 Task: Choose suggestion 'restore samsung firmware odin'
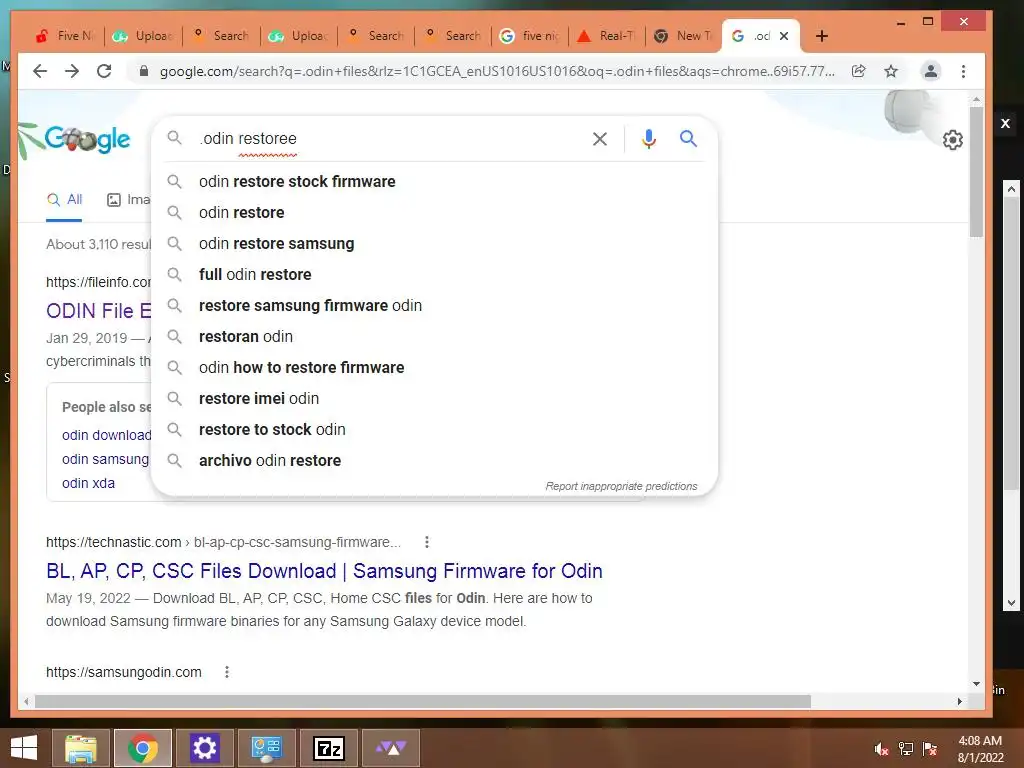pyautogui.click(x=434, y=306)
